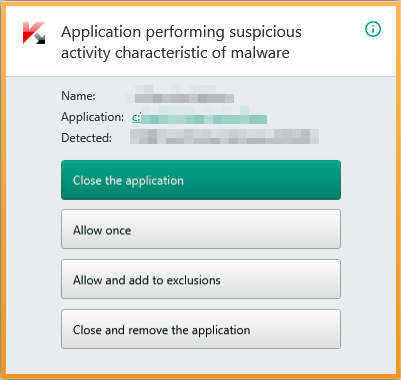This screenshot has height=380, width=401.
Task: Select the Allow once option
Action: coord(201,229)
